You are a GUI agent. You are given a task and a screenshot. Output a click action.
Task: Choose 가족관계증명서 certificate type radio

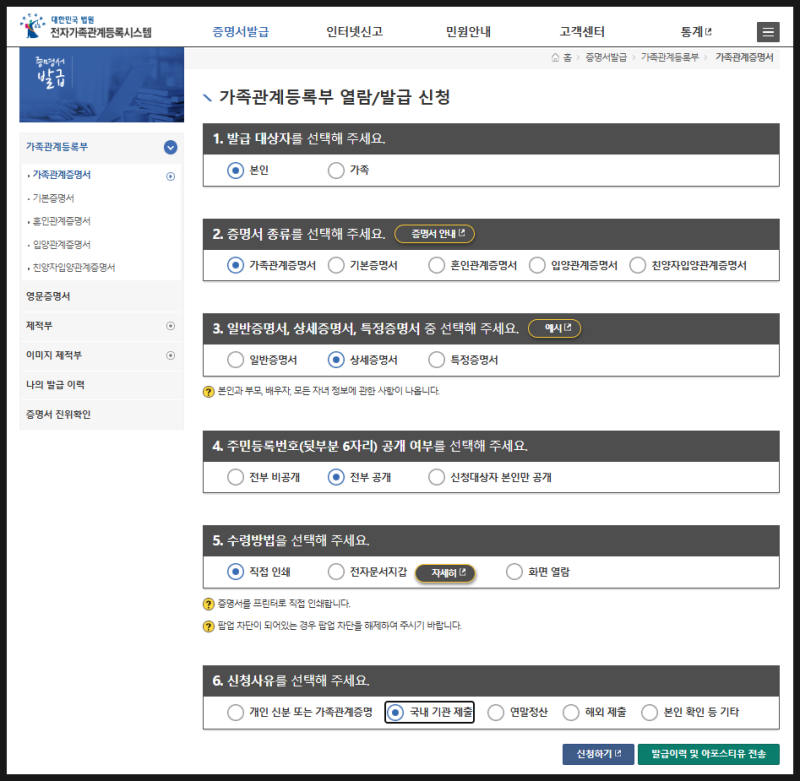pos(235,265)
